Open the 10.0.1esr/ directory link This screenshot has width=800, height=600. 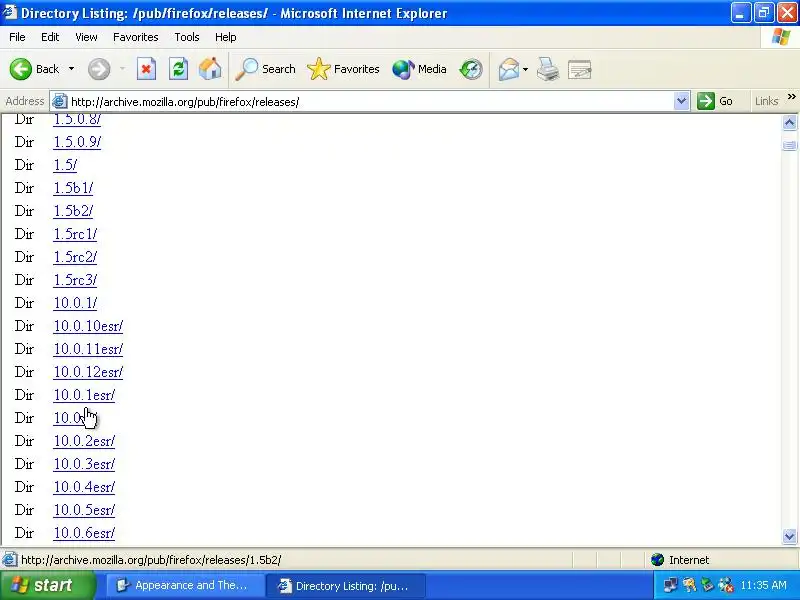(84, 395)
